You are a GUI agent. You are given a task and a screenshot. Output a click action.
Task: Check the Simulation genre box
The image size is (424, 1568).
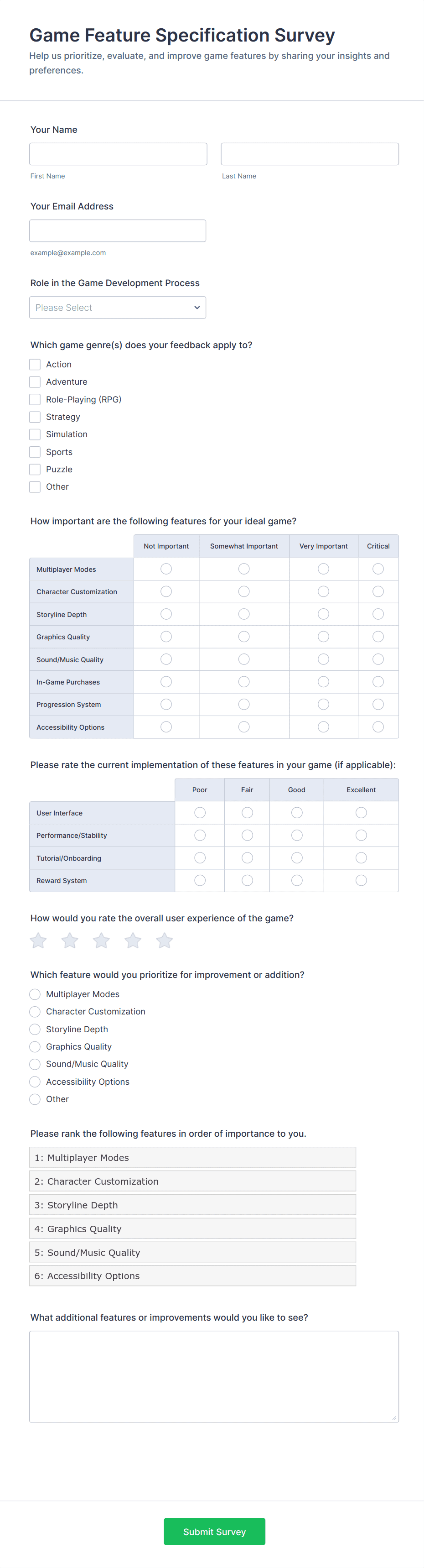(35, 434)
